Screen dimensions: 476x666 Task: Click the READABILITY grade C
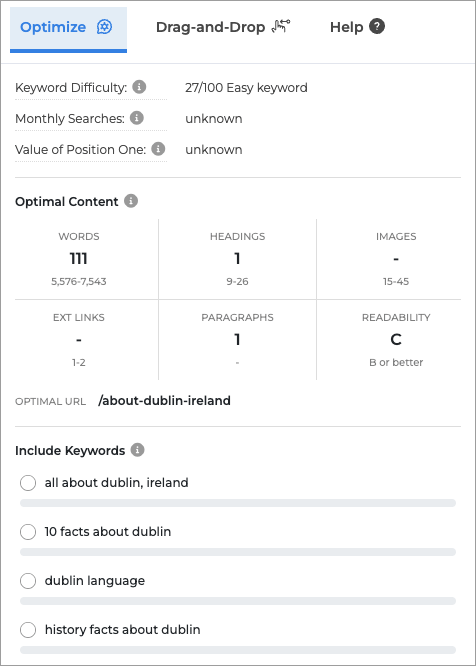(x=396, y=339)
